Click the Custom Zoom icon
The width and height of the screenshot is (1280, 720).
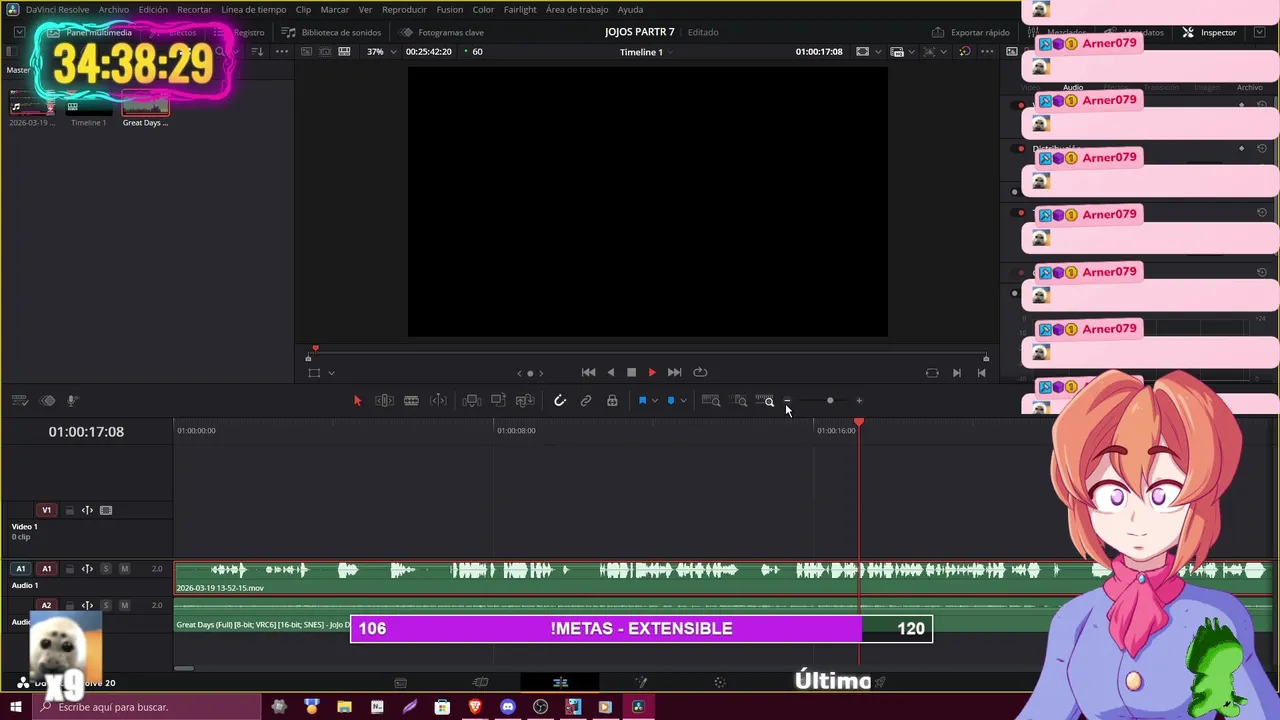click(x=766, y=401)
